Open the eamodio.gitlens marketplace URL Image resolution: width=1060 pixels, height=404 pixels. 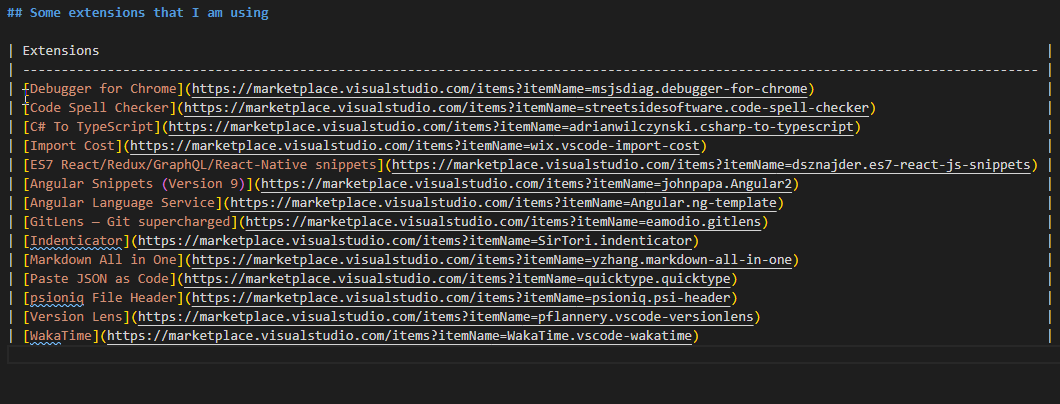point(503,222)
